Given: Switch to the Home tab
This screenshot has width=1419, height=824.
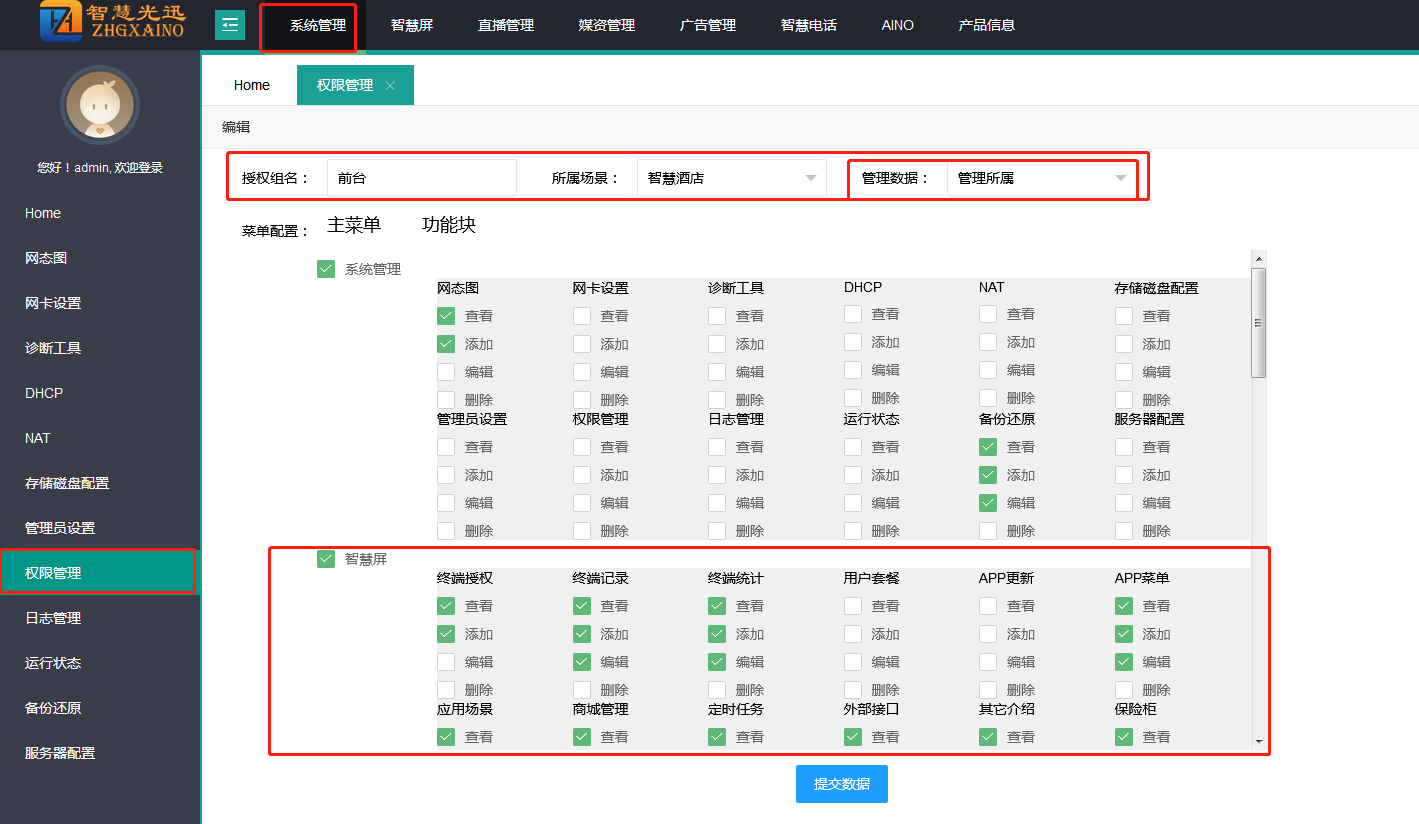Looking at the screenshot, I should point(252,86).
